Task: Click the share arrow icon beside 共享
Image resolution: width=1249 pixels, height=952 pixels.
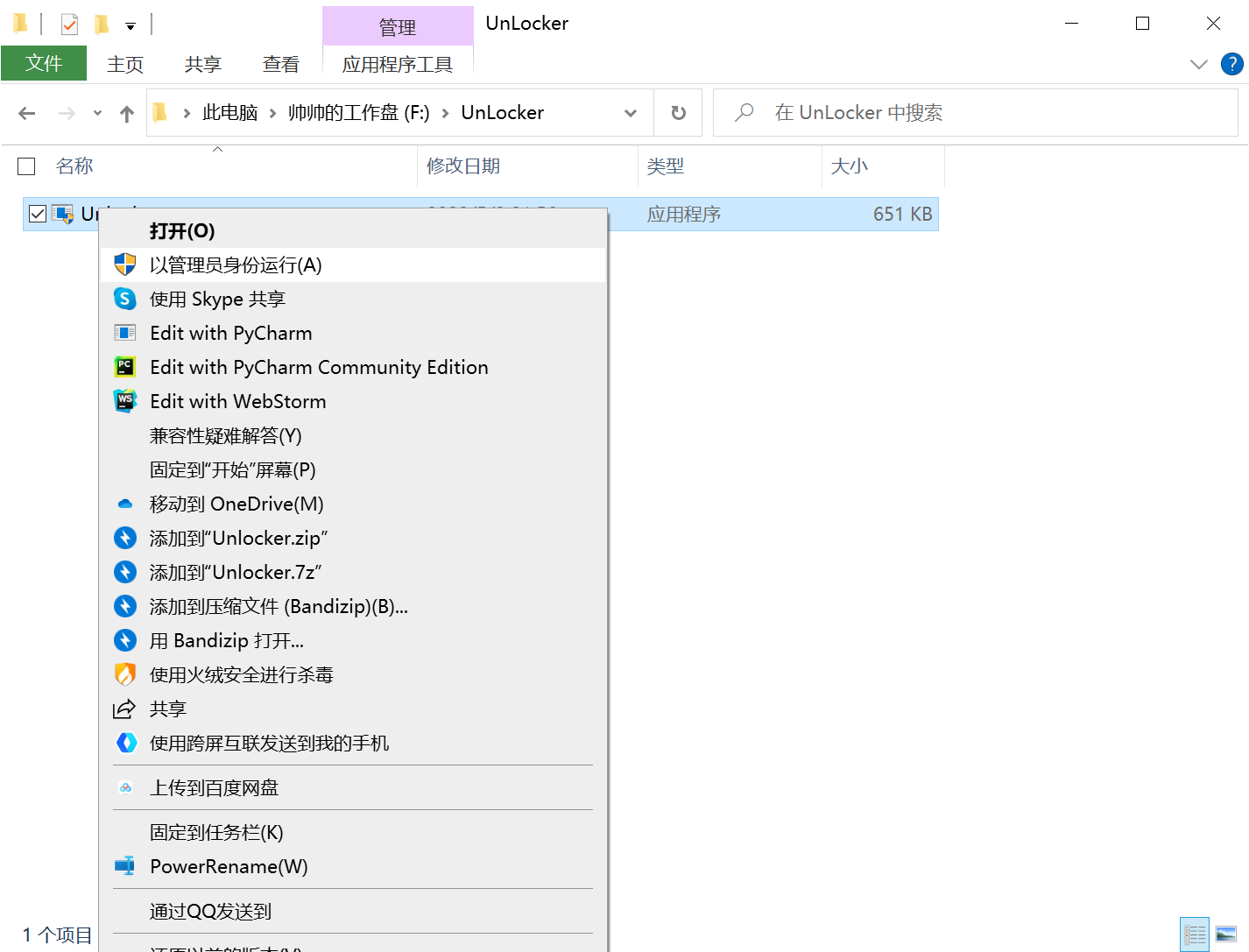Action: pyautogui.click(x=124, y=709)
